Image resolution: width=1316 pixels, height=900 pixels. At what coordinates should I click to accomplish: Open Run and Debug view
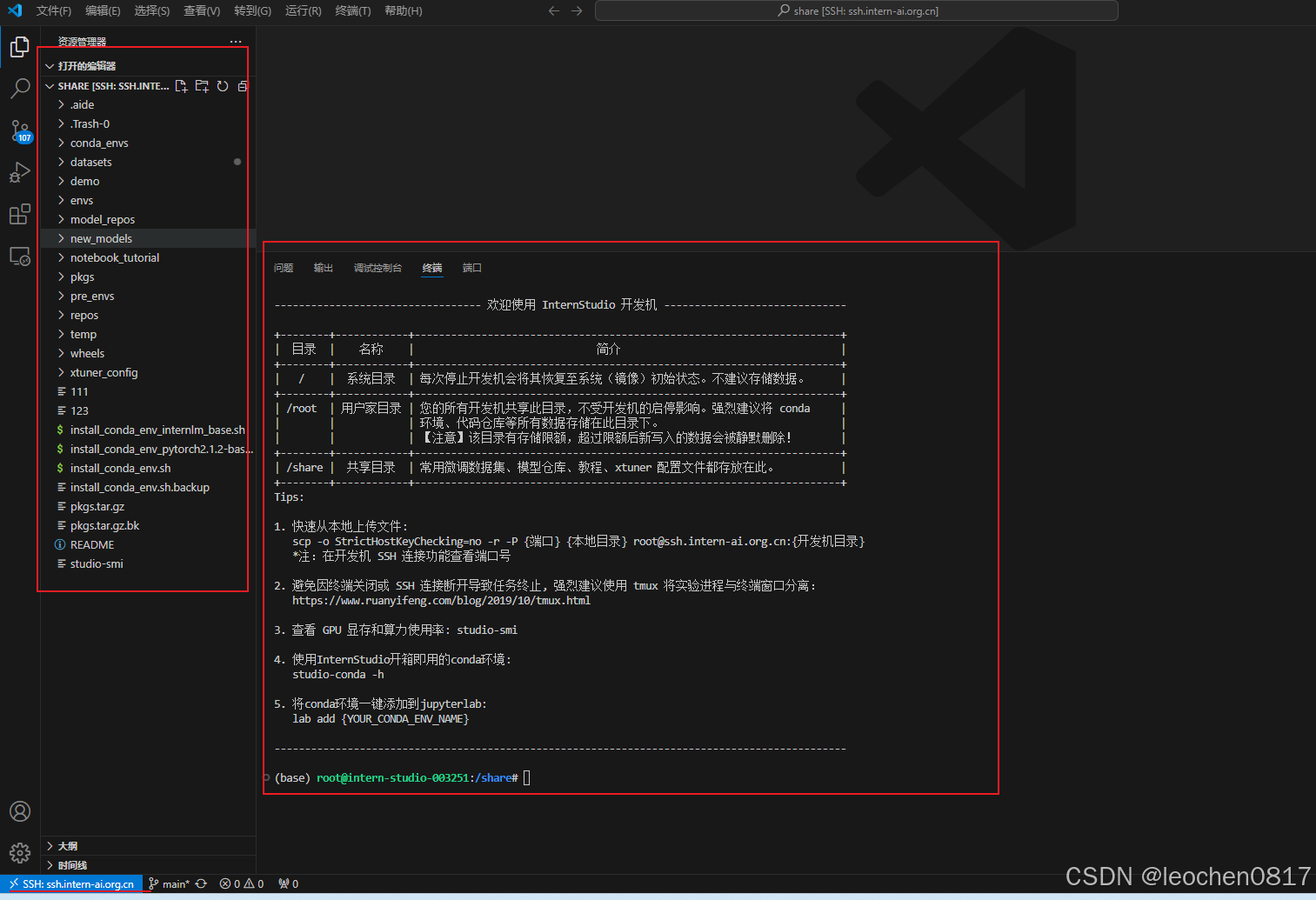[19, 172]
